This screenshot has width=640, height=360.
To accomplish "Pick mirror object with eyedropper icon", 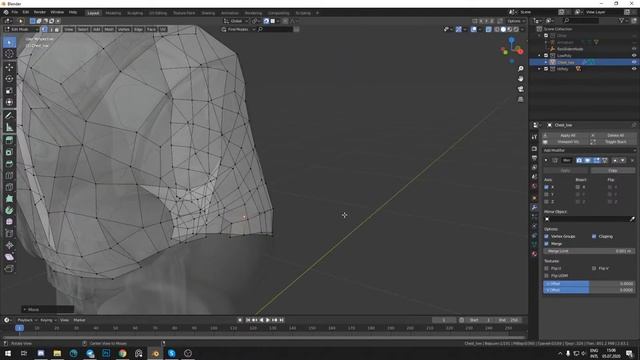I will (x=632, y=219).
